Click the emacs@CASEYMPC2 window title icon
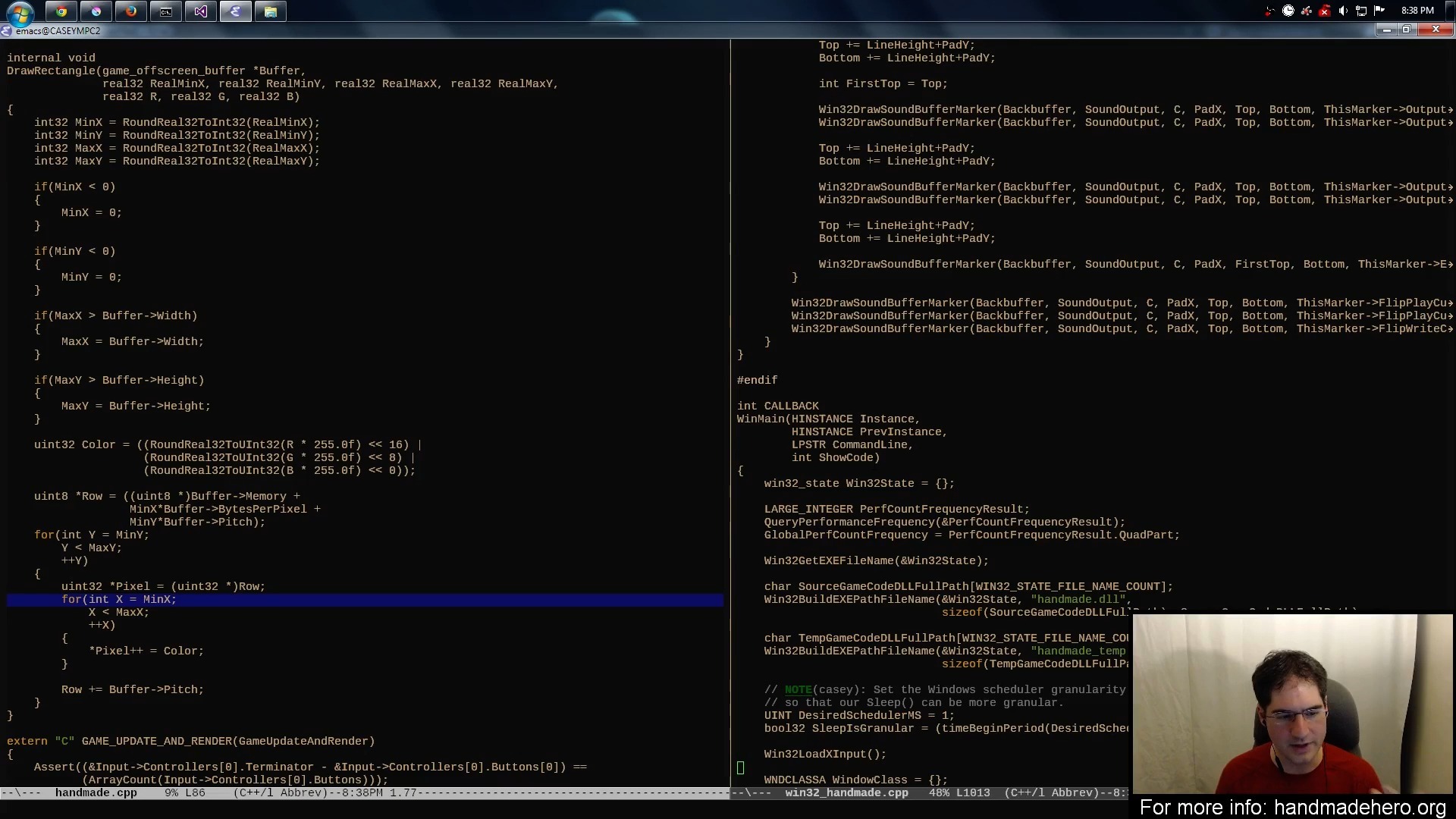The height and width of the screenshot is (819, 1456). click(x=7, y=31)
